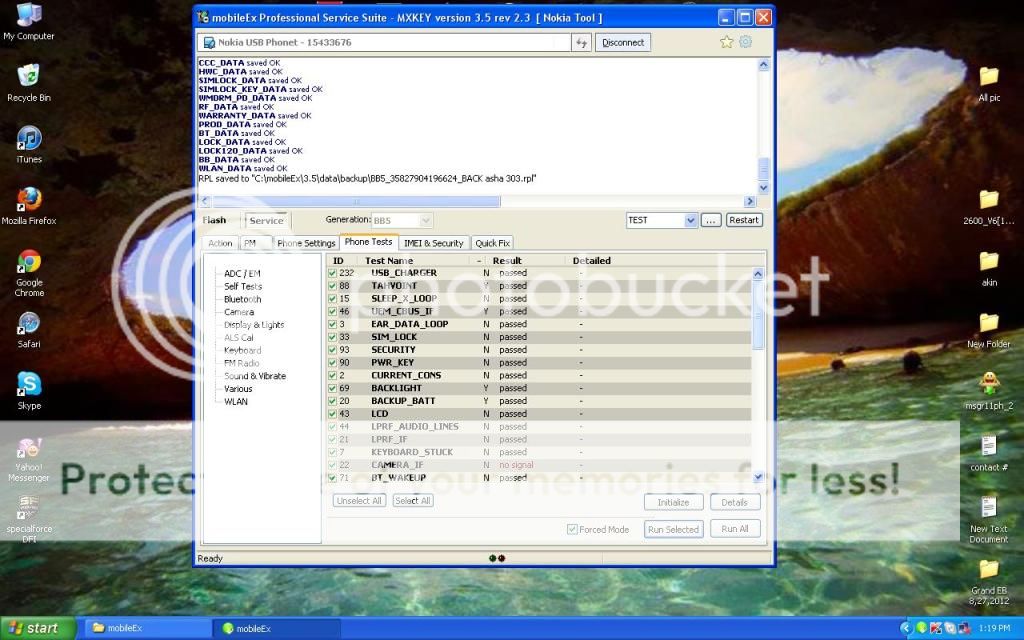Disable the Forced Mode checkbox
The width and height of the screenshot is (1024, 640).
(x=572, y=529)
